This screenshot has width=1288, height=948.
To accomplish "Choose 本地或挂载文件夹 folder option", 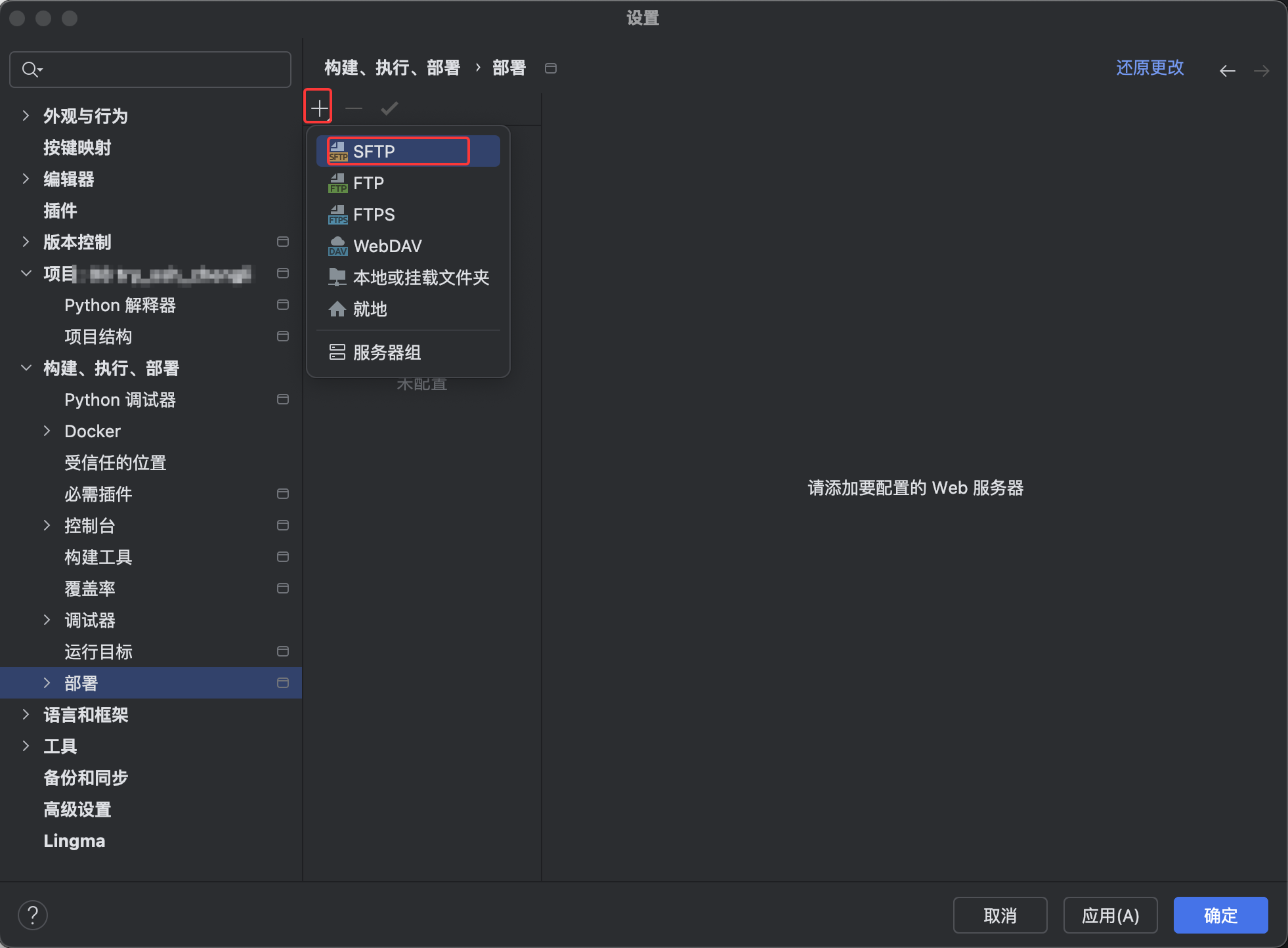I will click(x=420, y=277).
